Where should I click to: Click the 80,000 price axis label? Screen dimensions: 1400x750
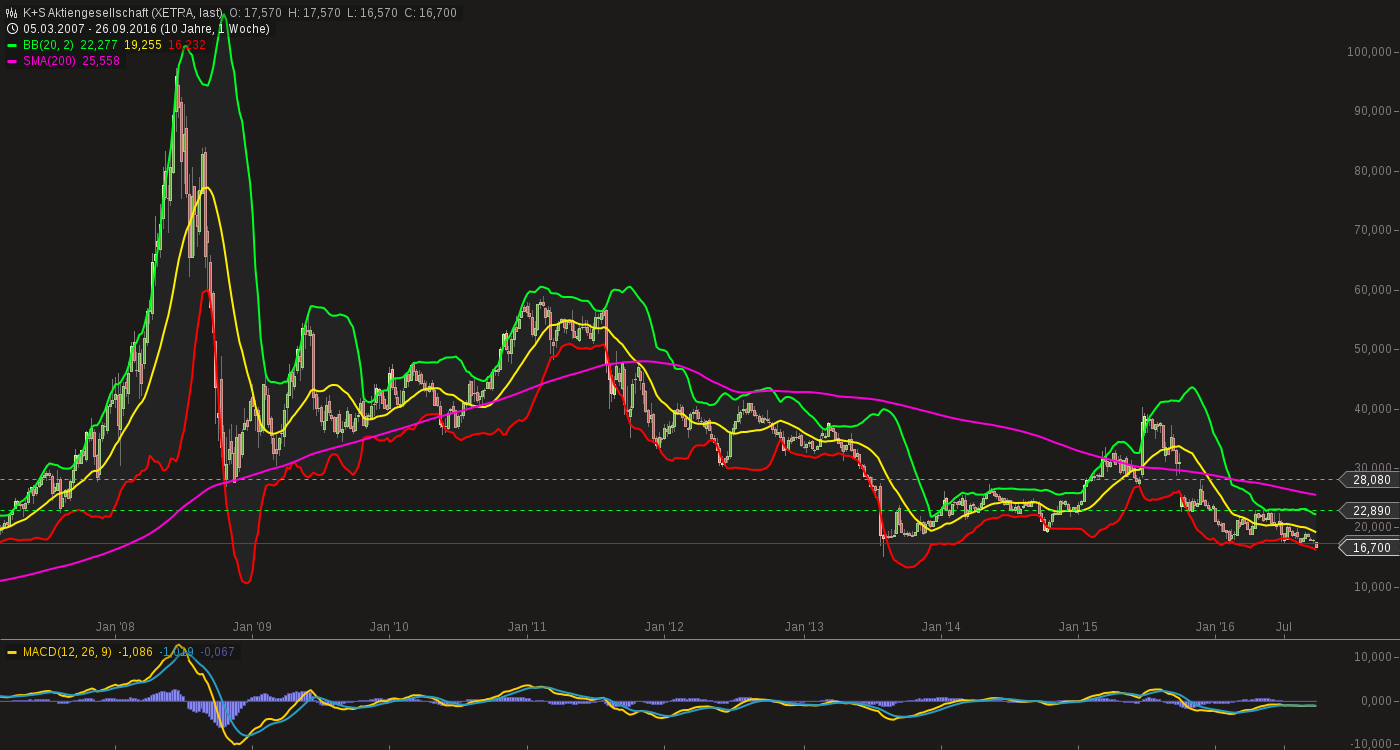tap(1373, 171)
